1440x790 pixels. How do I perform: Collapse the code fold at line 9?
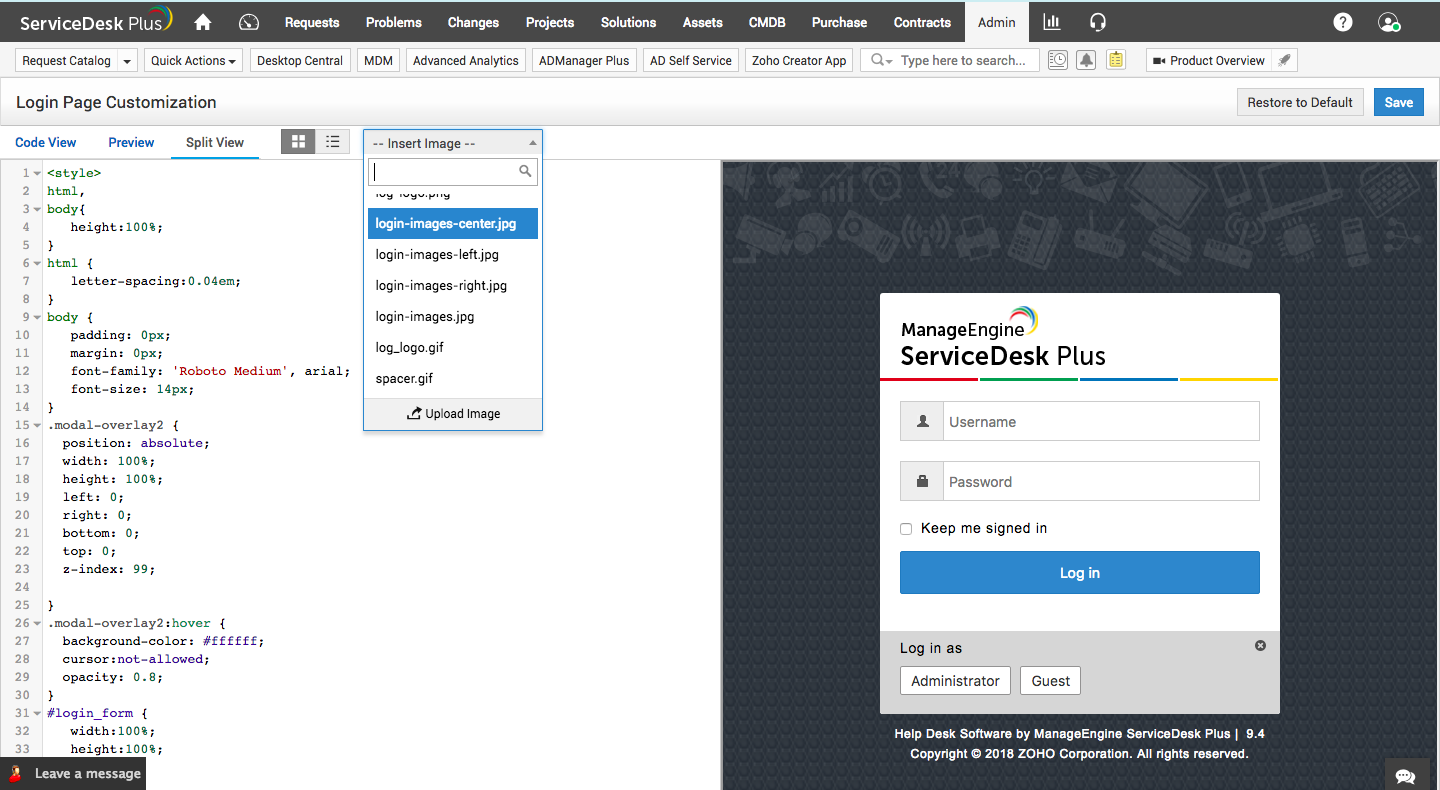[38, 317]
